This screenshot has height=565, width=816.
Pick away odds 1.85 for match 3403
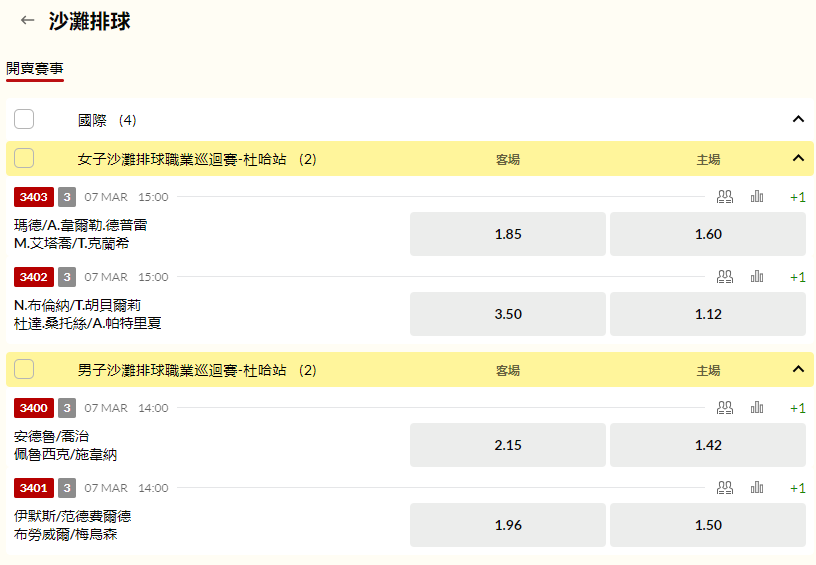point(508,234)
